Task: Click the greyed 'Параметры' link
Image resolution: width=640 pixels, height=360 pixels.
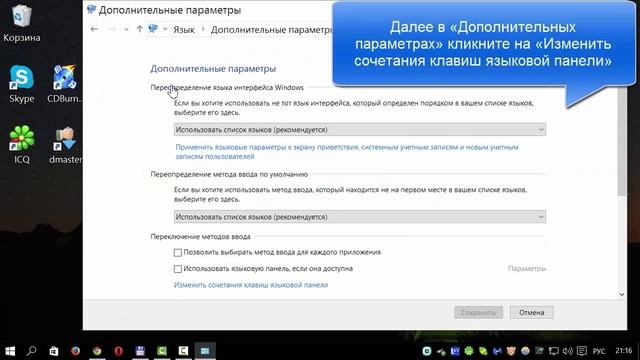Action: tap(527, 269)
